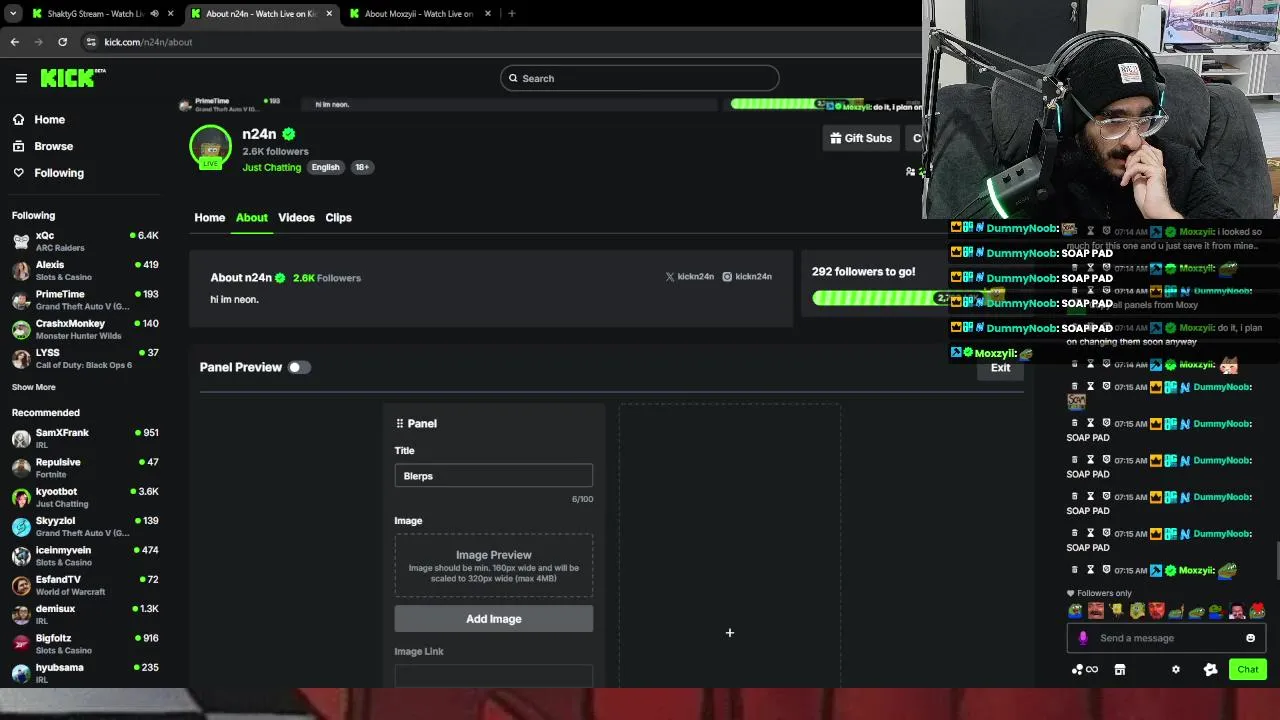
Task: Open Alexis channel in Following list
Action: pos(85,270)
